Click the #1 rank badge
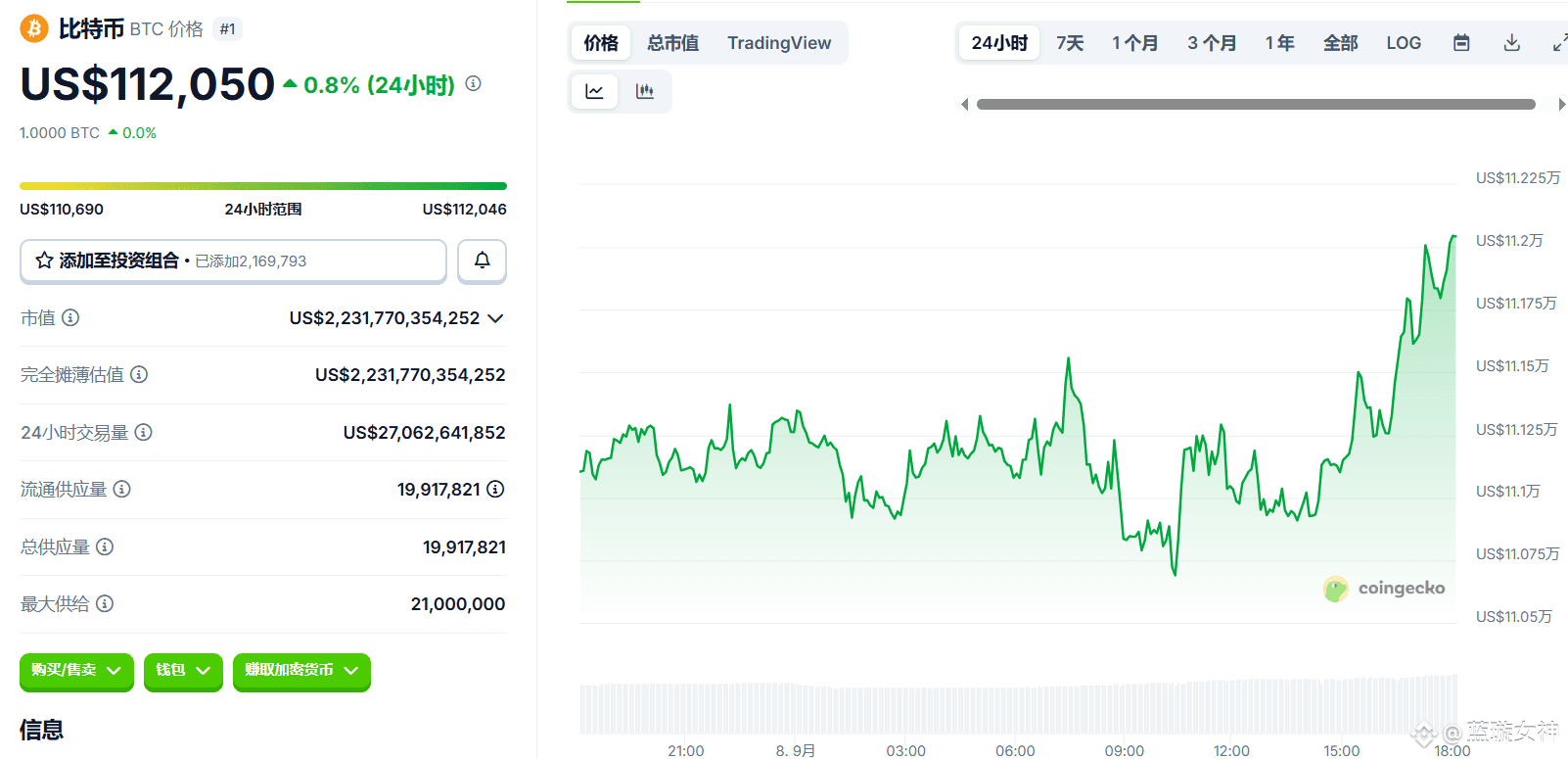 click(x=227, y=29)
